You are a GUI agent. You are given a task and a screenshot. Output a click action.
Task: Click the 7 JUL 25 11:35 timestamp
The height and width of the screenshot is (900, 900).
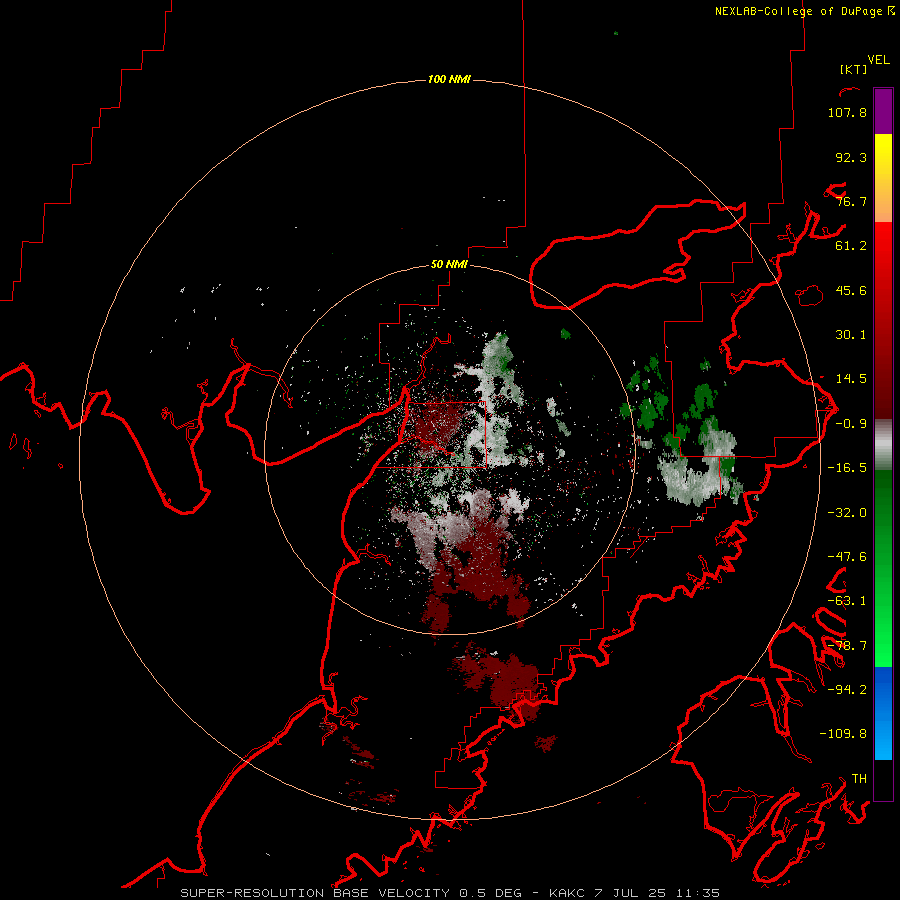pos(657,893)
